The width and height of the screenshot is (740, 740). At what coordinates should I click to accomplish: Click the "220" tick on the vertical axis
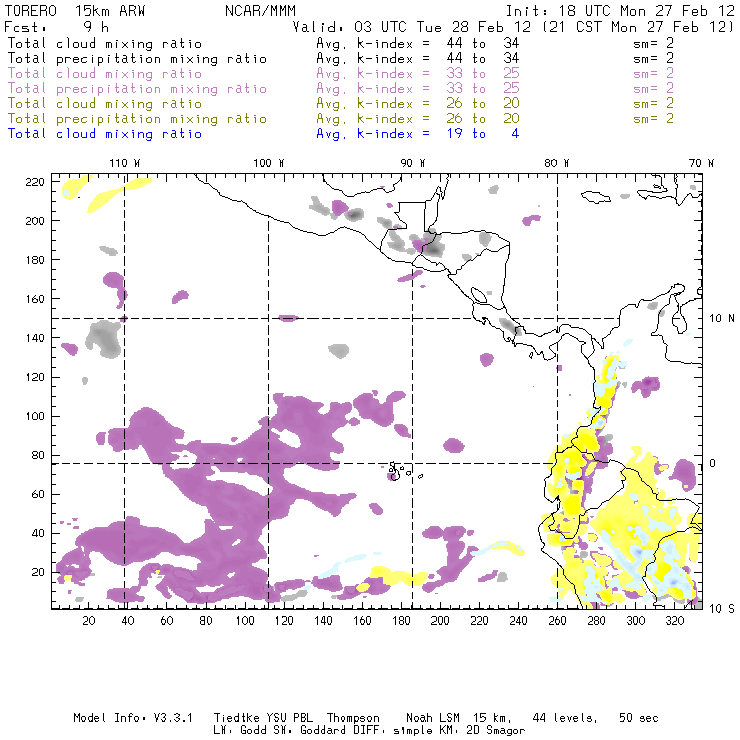(35, 182)
